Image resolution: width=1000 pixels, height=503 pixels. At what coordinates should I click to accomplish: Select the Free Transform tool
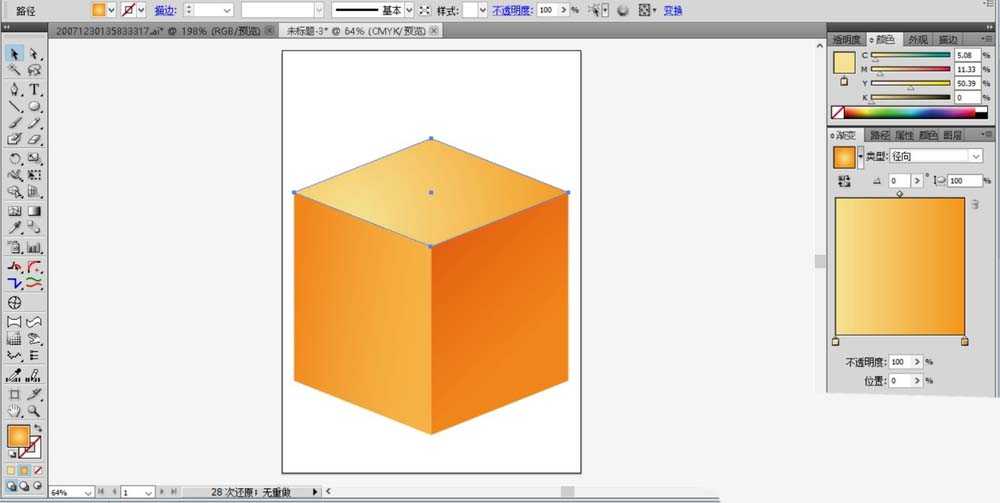34,175
